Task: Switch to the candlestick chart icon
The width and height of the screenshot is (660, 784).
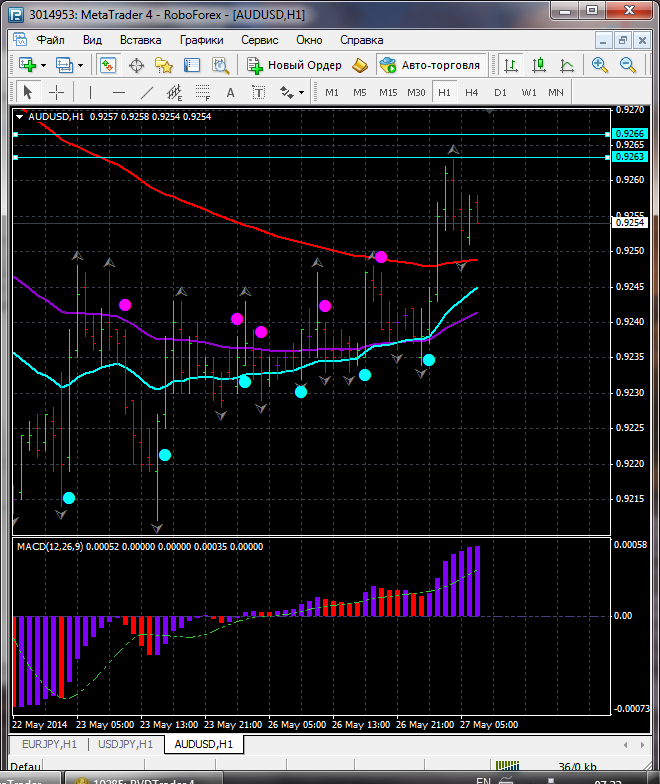Action: (539, 65)
